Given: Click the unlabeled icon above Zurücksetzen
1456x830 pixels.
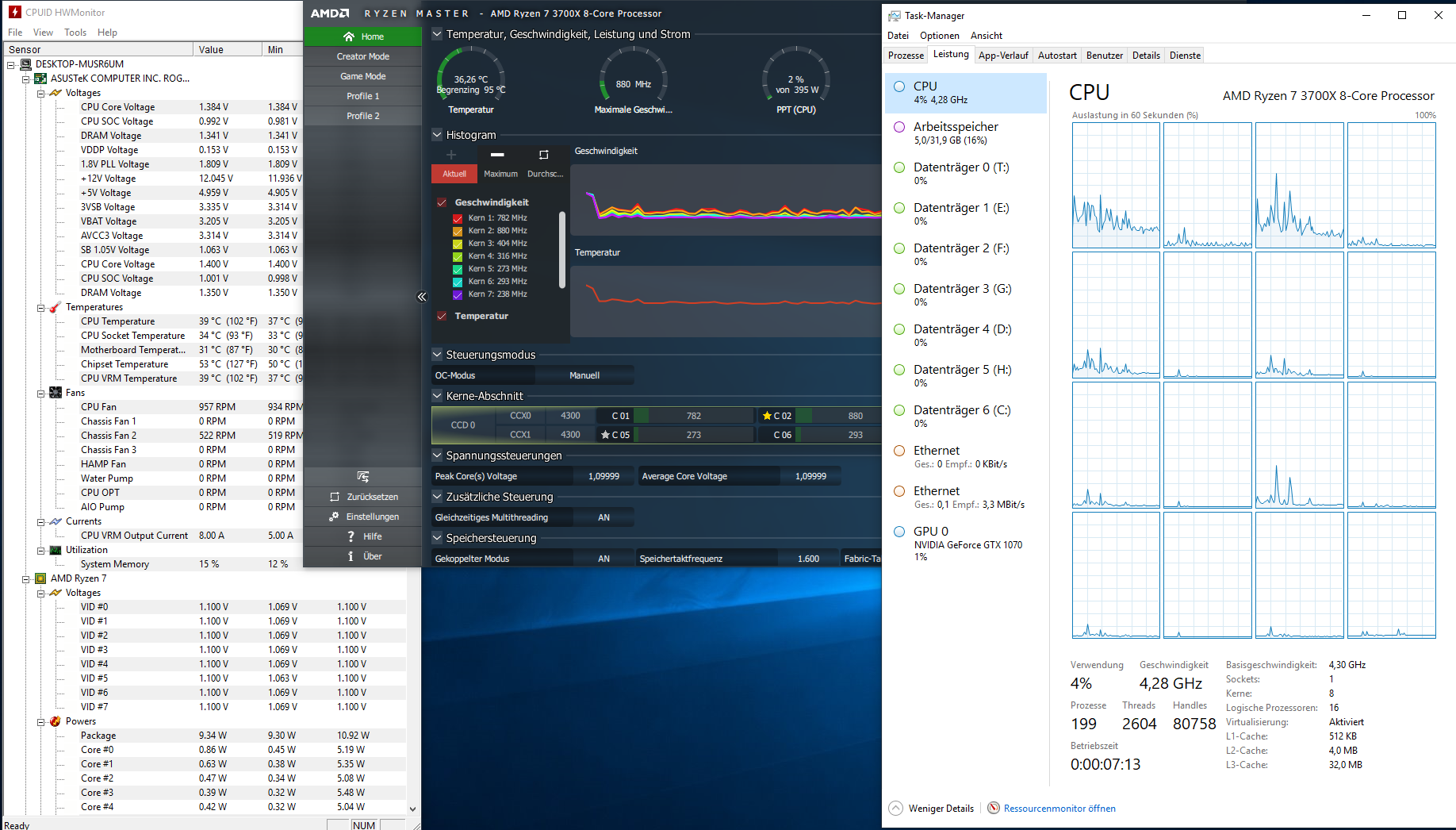Looking at the screenshot, I should point(363,477).
